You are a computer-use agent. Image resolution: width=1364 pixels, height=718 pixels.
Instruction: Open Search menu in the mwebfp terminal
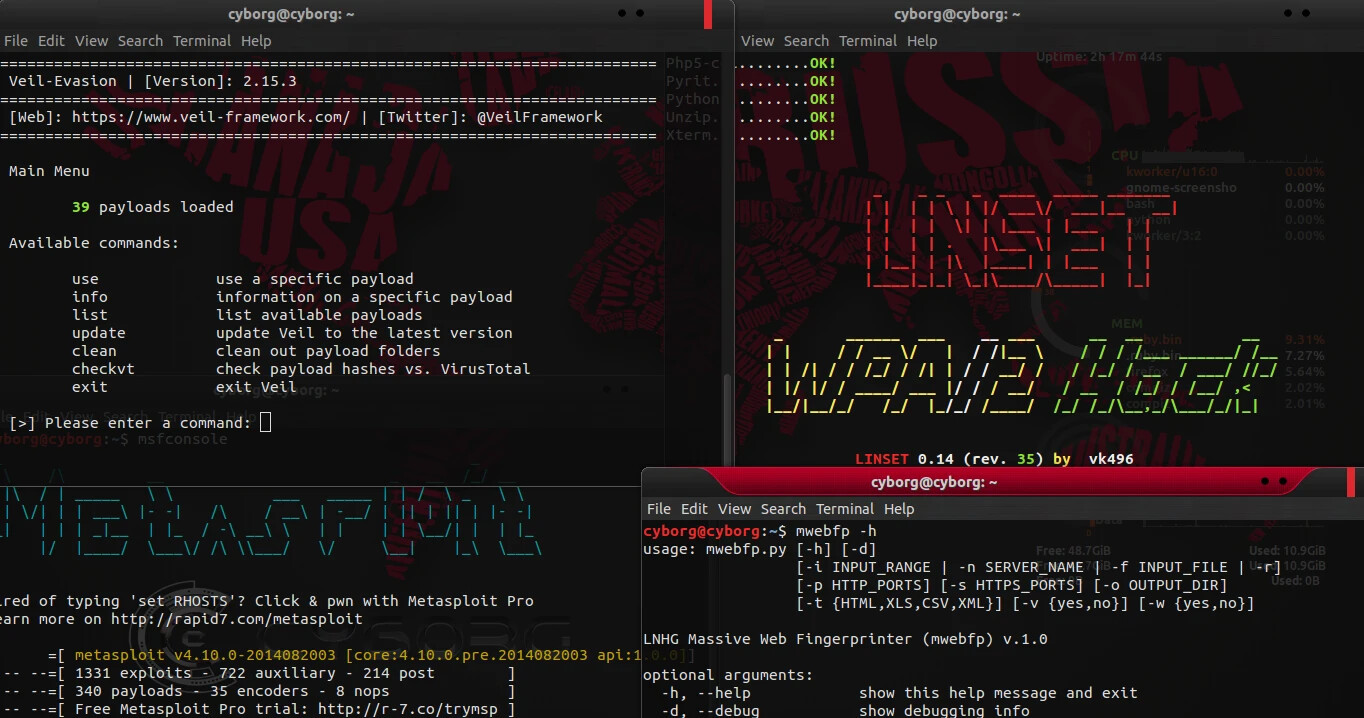click(x=783, y=509)
